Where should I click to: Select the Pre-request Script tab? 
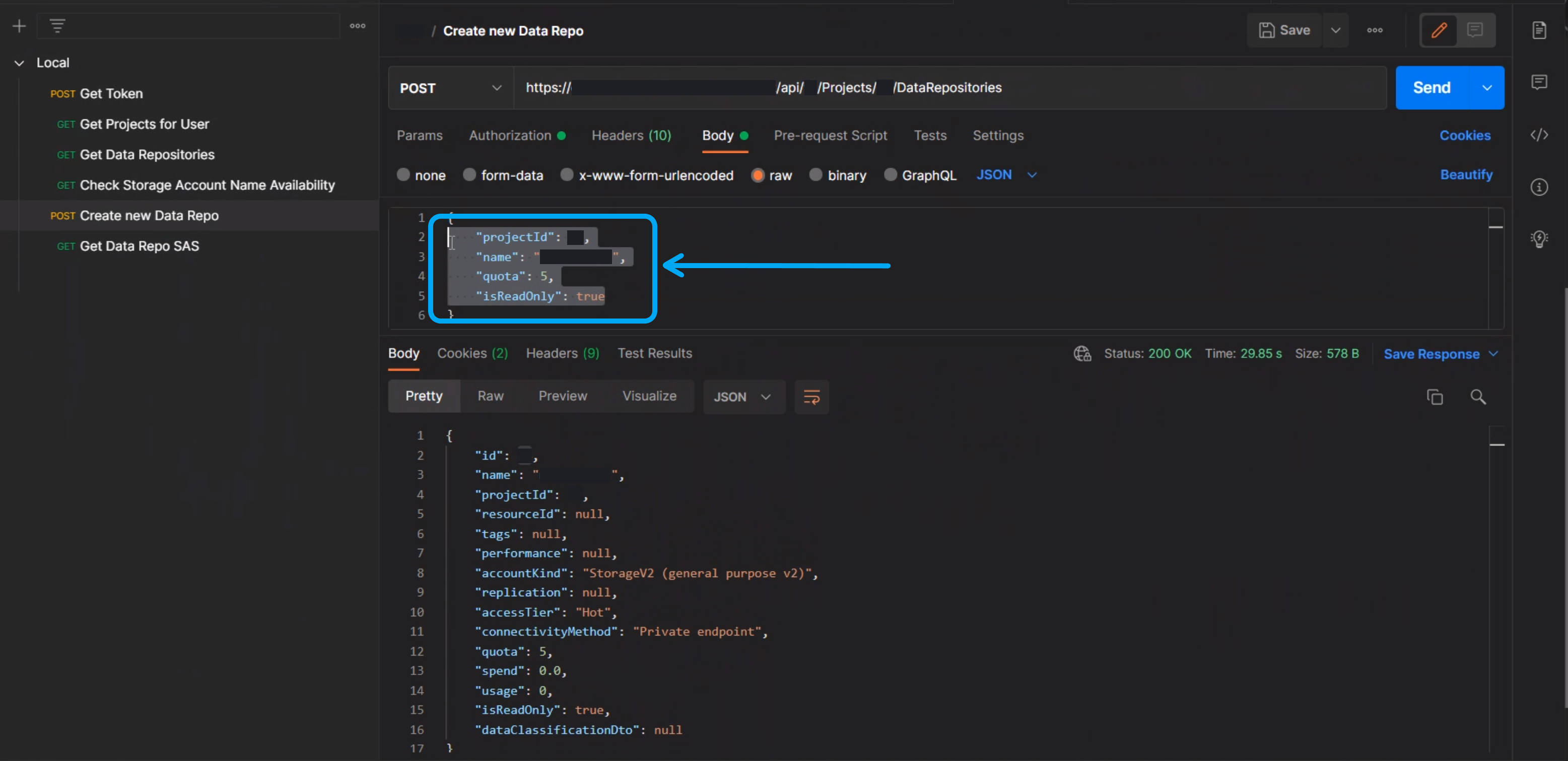point(831,135)
